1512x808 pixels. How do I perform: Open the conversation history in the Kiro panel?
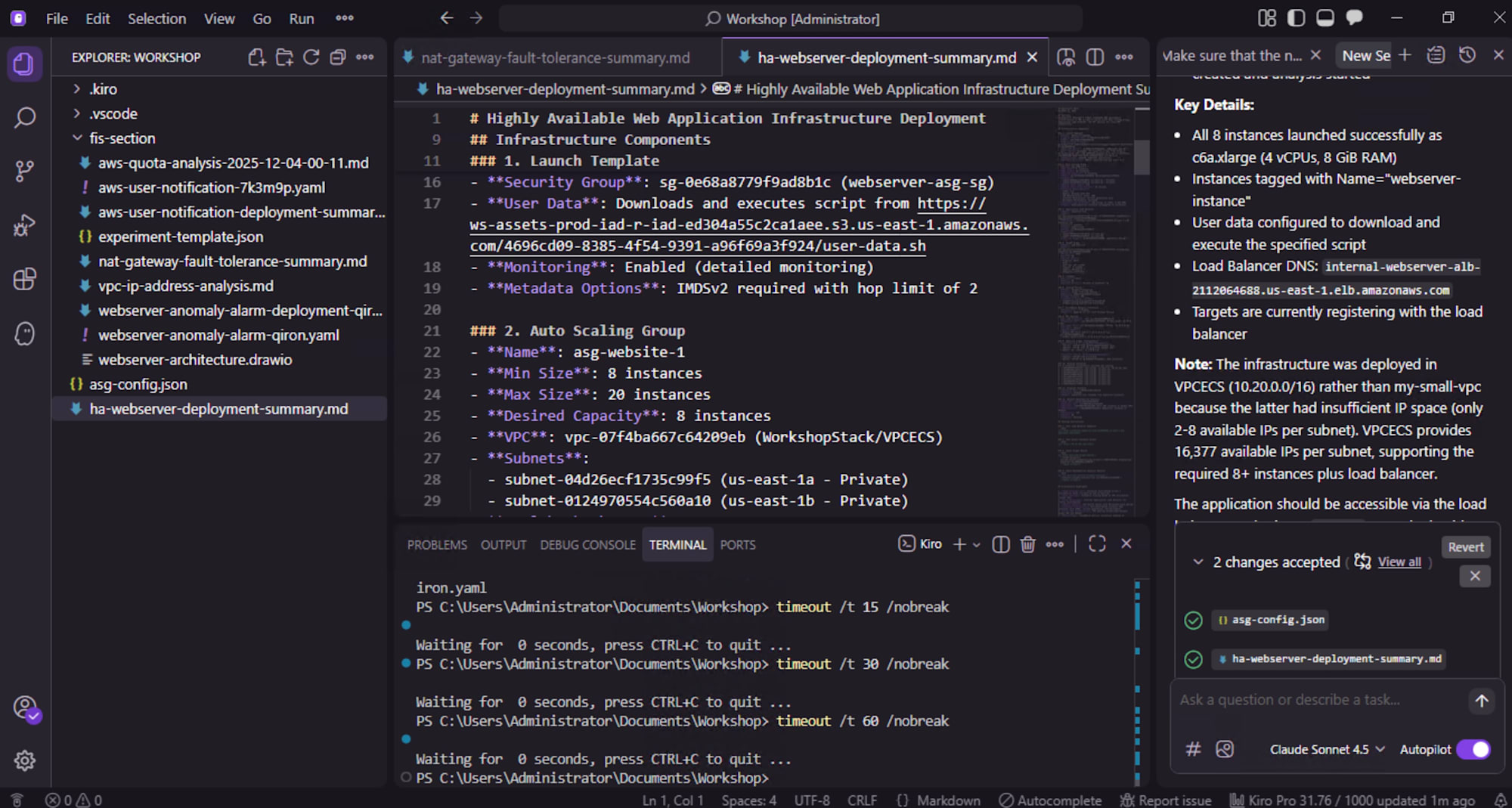[1467, 54]
